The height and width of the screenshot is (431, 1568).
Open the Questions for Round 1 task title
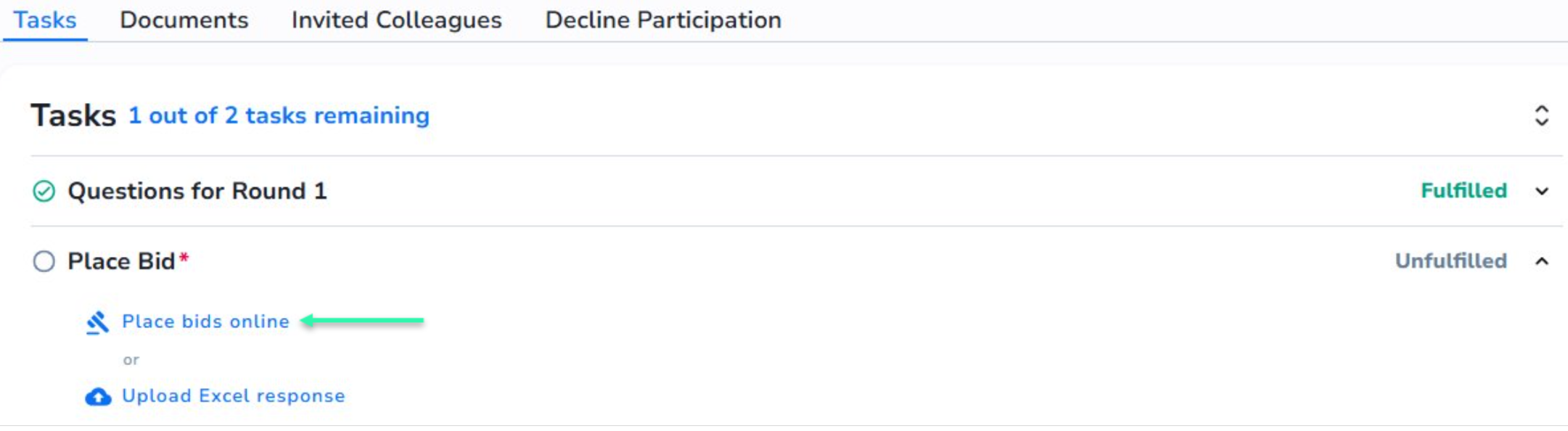coord(197,191)
